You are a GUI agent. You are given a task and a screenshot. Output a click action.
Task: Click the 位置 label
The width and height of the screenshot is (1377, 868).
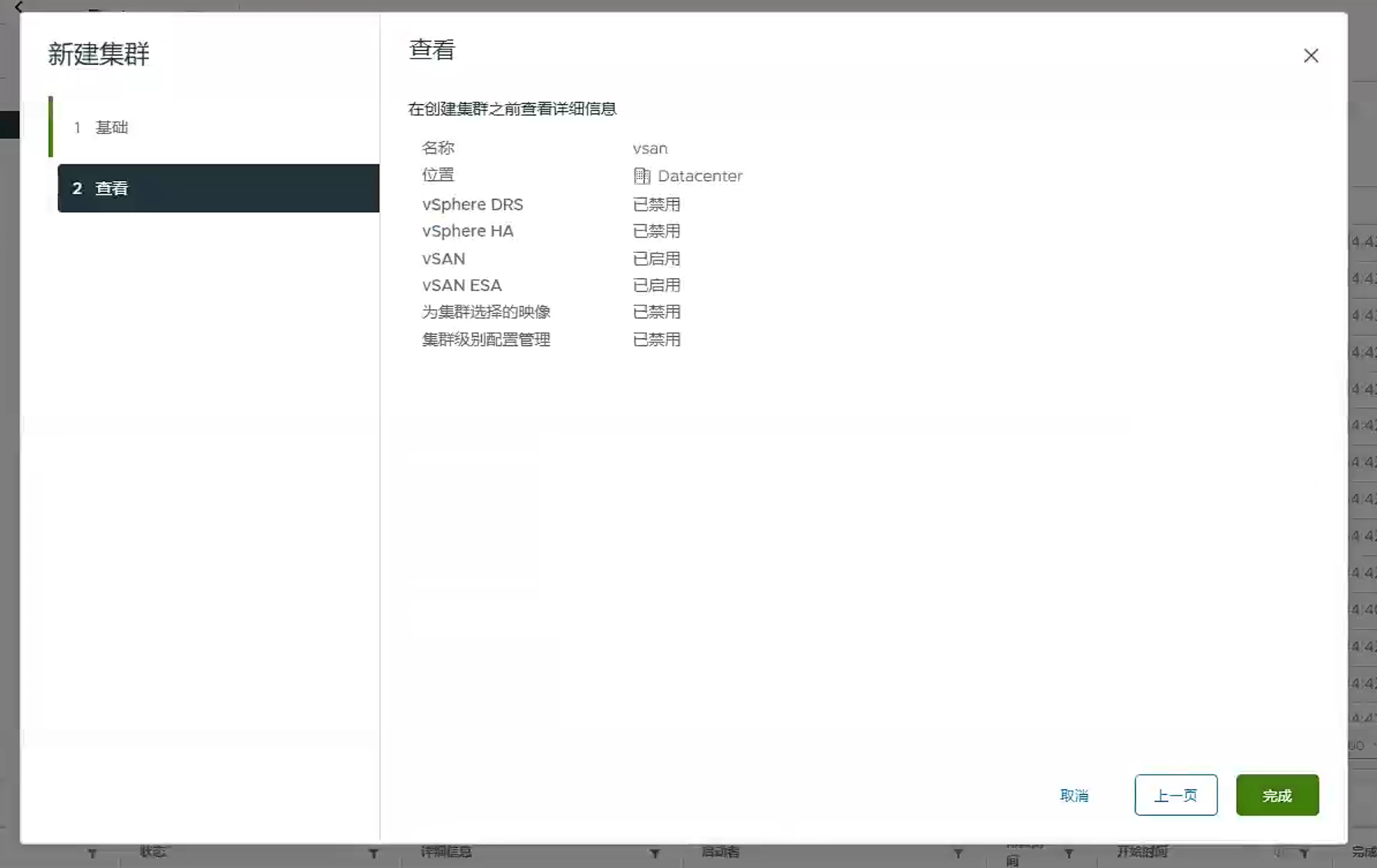(x=438, y=175)
